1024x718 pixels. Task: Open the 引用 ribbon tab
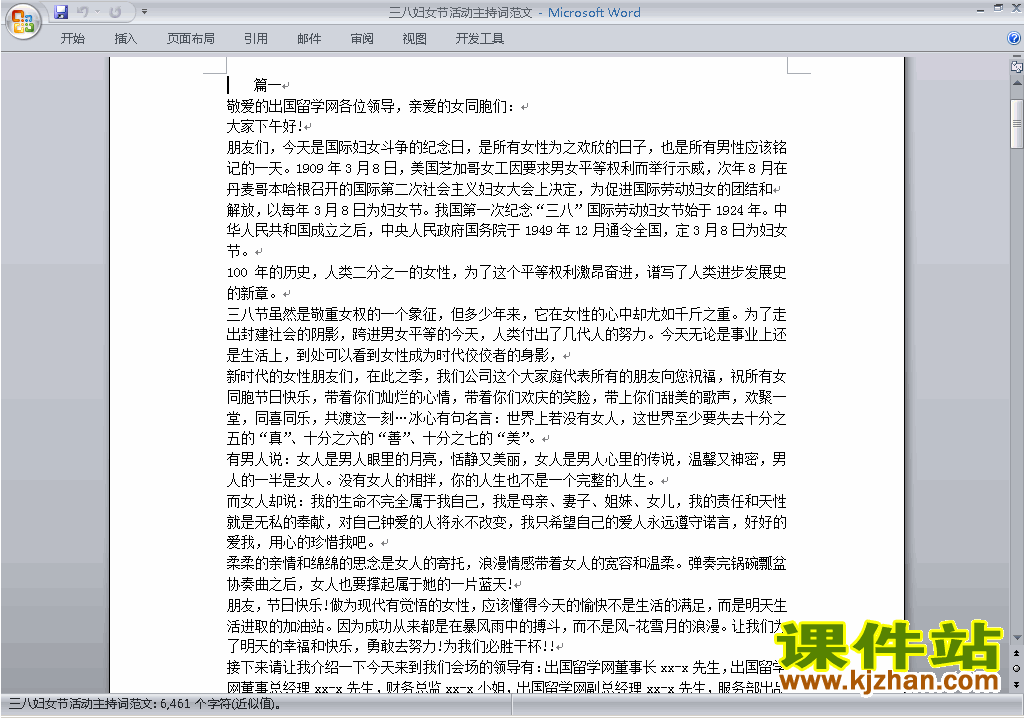point(256,39)
